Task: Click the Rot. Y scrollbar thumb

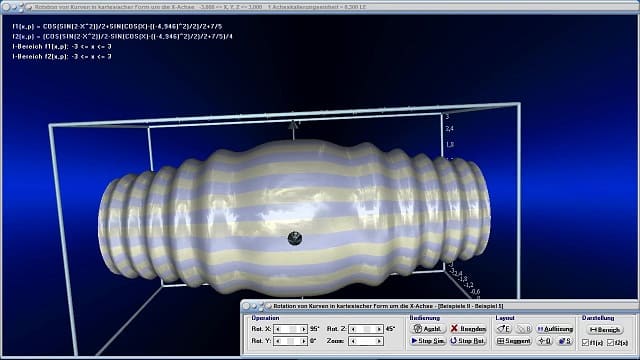Action: click(290, 341)
